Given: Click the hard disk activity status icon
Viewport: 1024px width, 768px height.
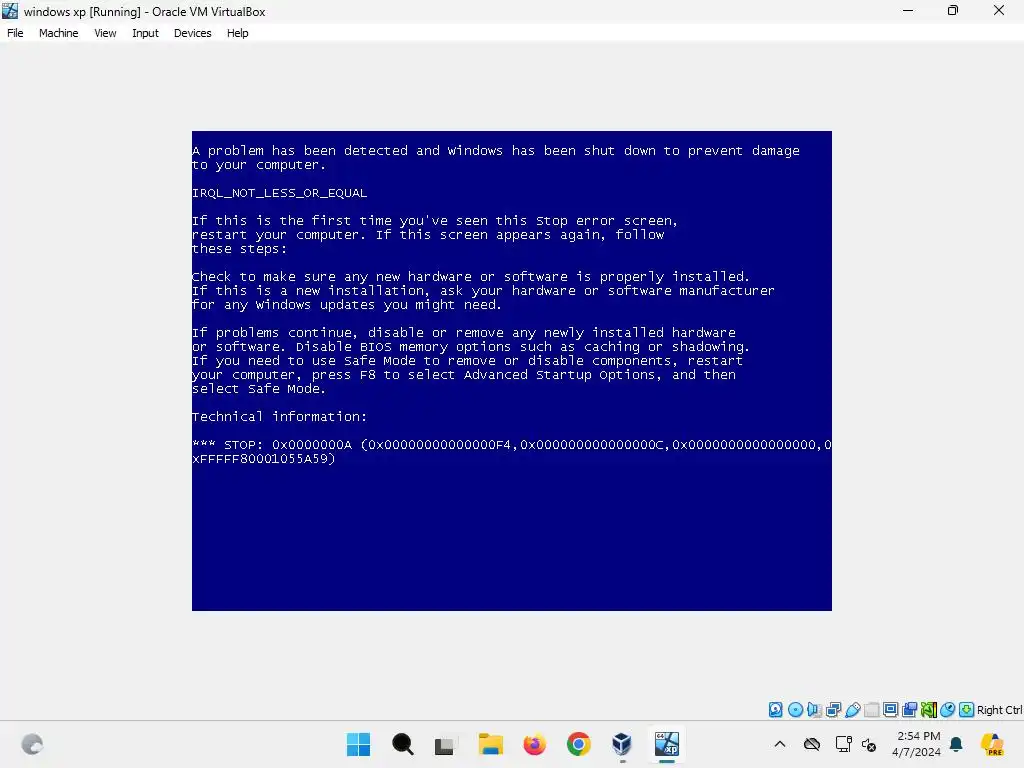Looking at the screenshot, I should pyautogui.click(x=775, y=709).
